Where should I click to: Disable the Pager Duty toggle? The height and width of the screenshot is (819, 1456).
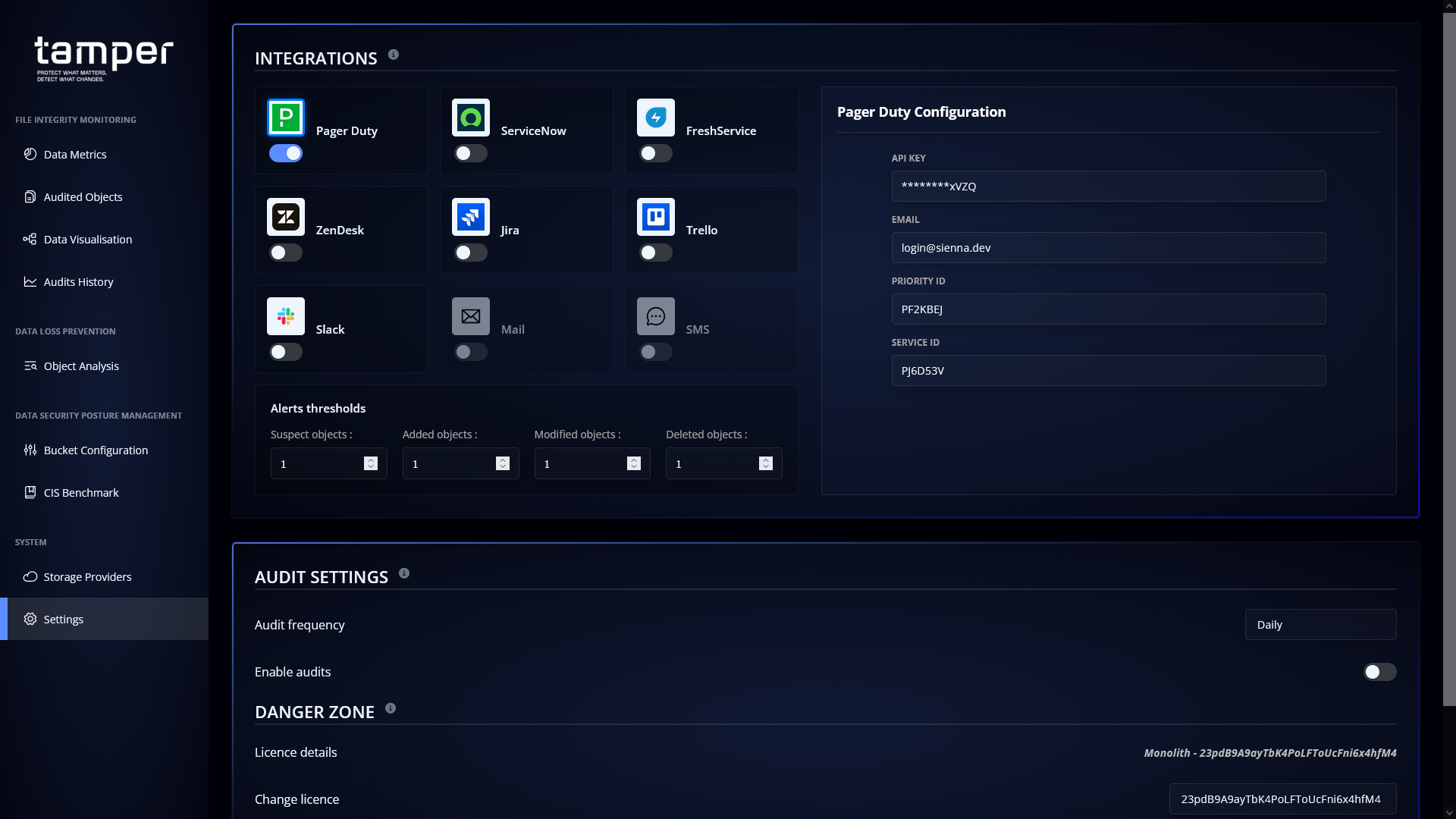click(x=286, y=153)
